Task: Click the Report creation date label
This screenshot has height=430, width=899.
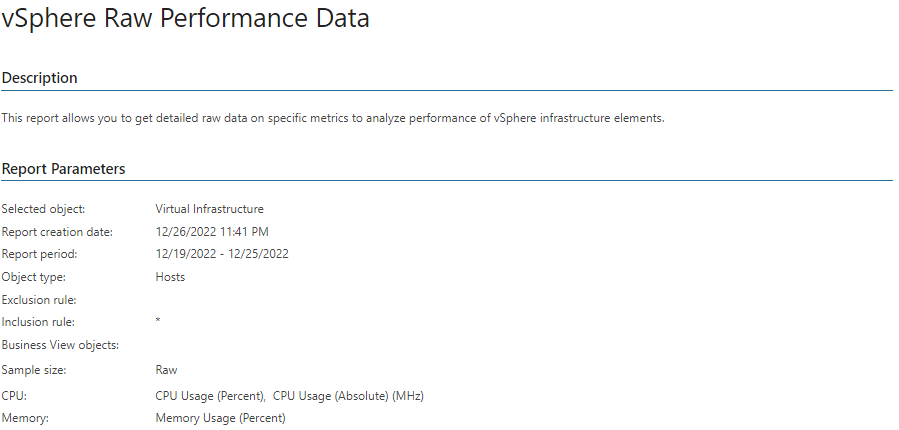Action: click(57, 232)
